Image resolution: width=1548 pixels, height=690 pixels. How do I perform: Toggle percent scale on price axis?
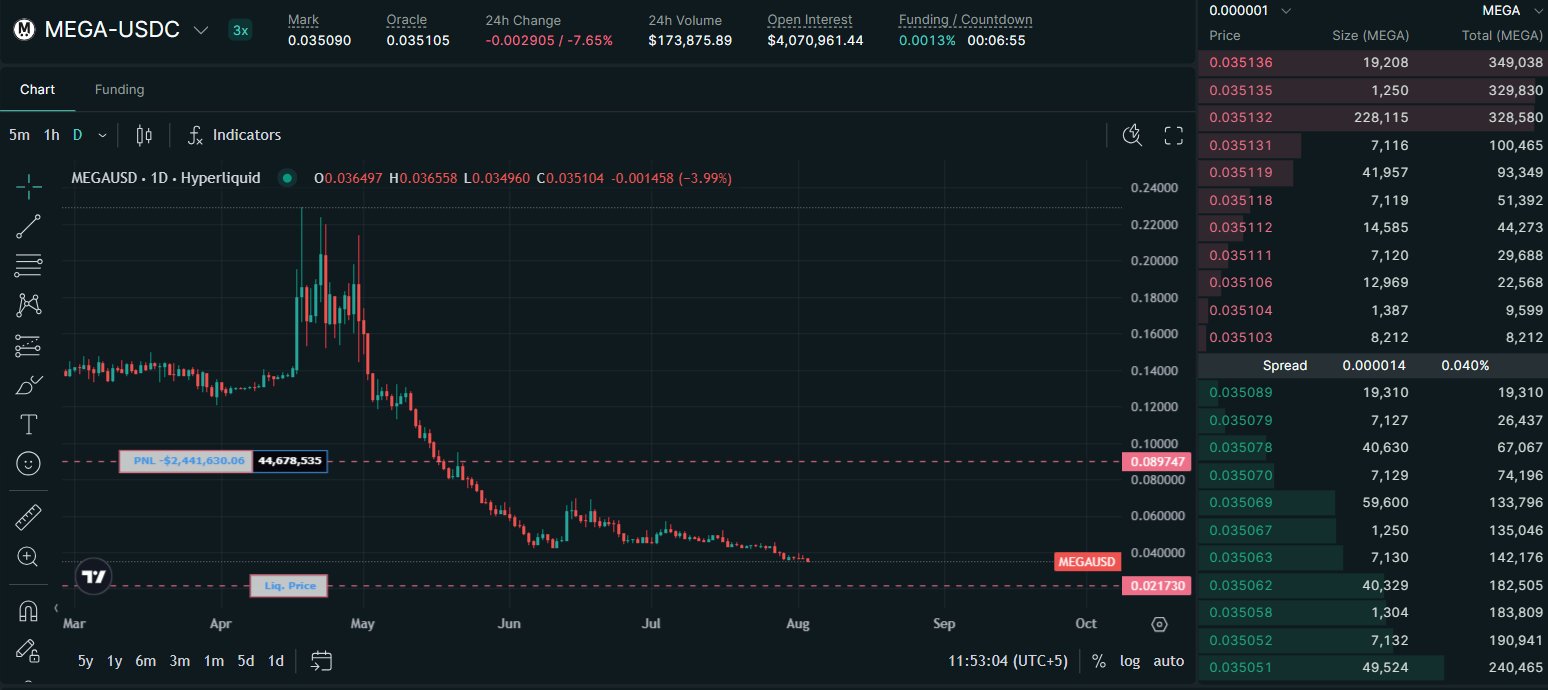click(x=1099, y=661)
